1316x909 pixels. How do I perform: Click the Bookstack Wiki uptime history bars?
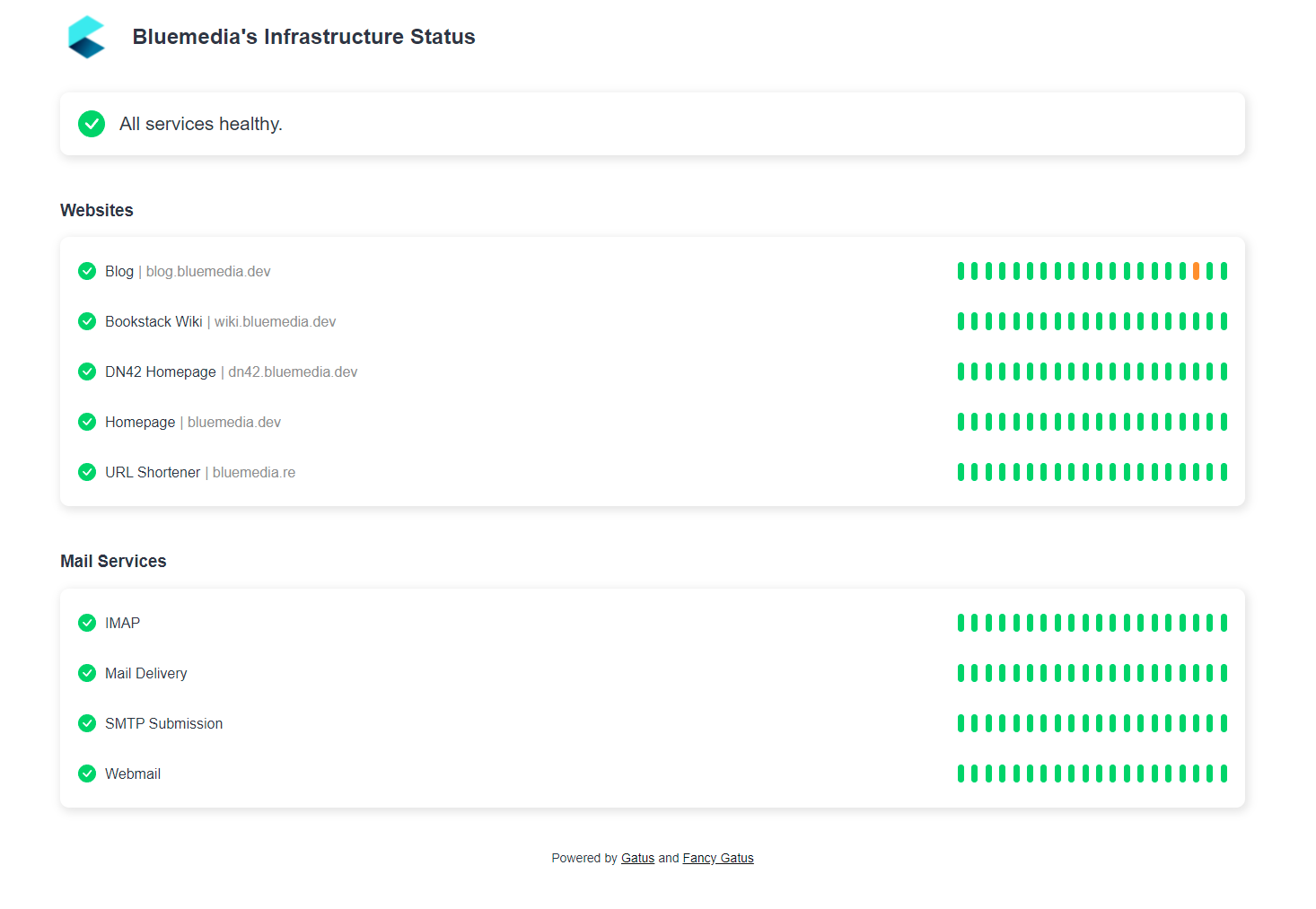tap(1092, 321)
